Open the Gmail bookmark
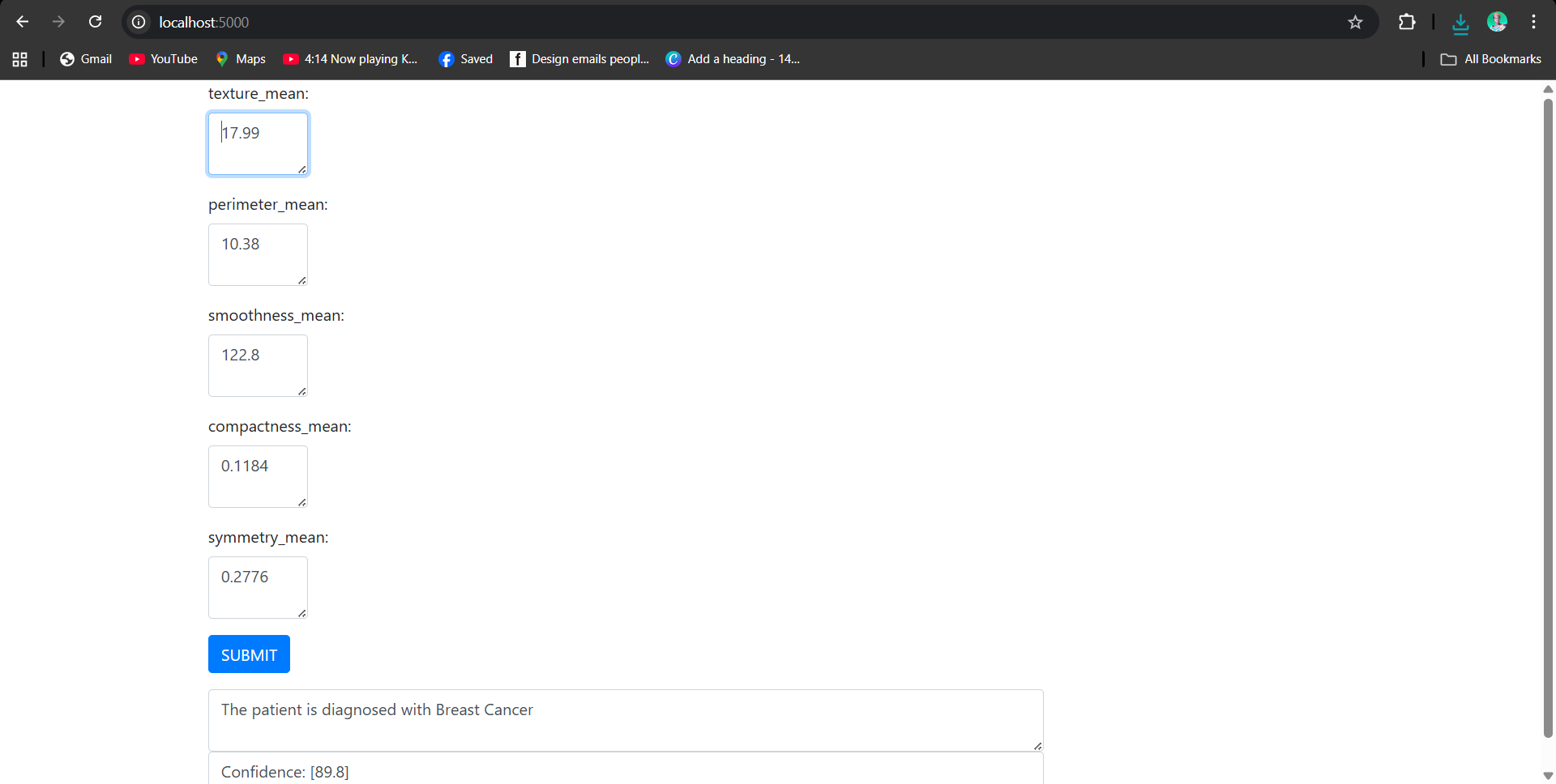The height and width of the screenshot is (784, 1556). [x=86, y=59]
